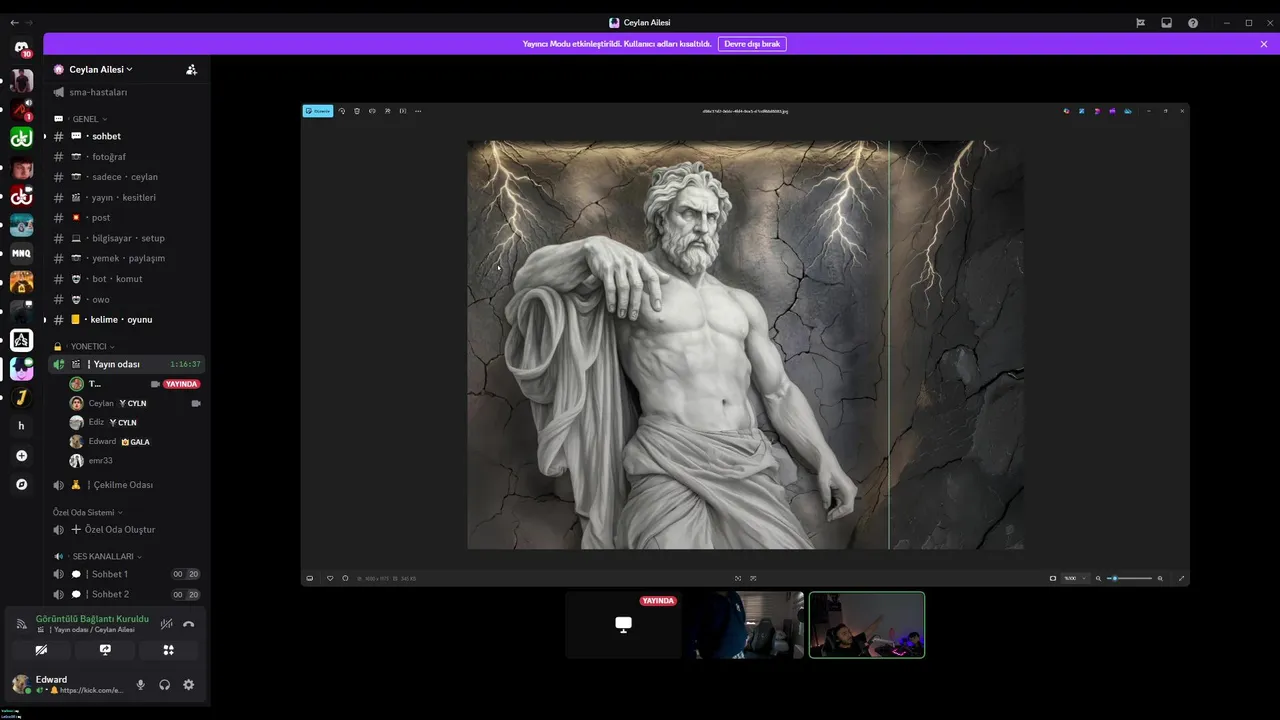Open the bilgisayar · setup channel
Screen dimensions: 1280x720
point(129,238)
